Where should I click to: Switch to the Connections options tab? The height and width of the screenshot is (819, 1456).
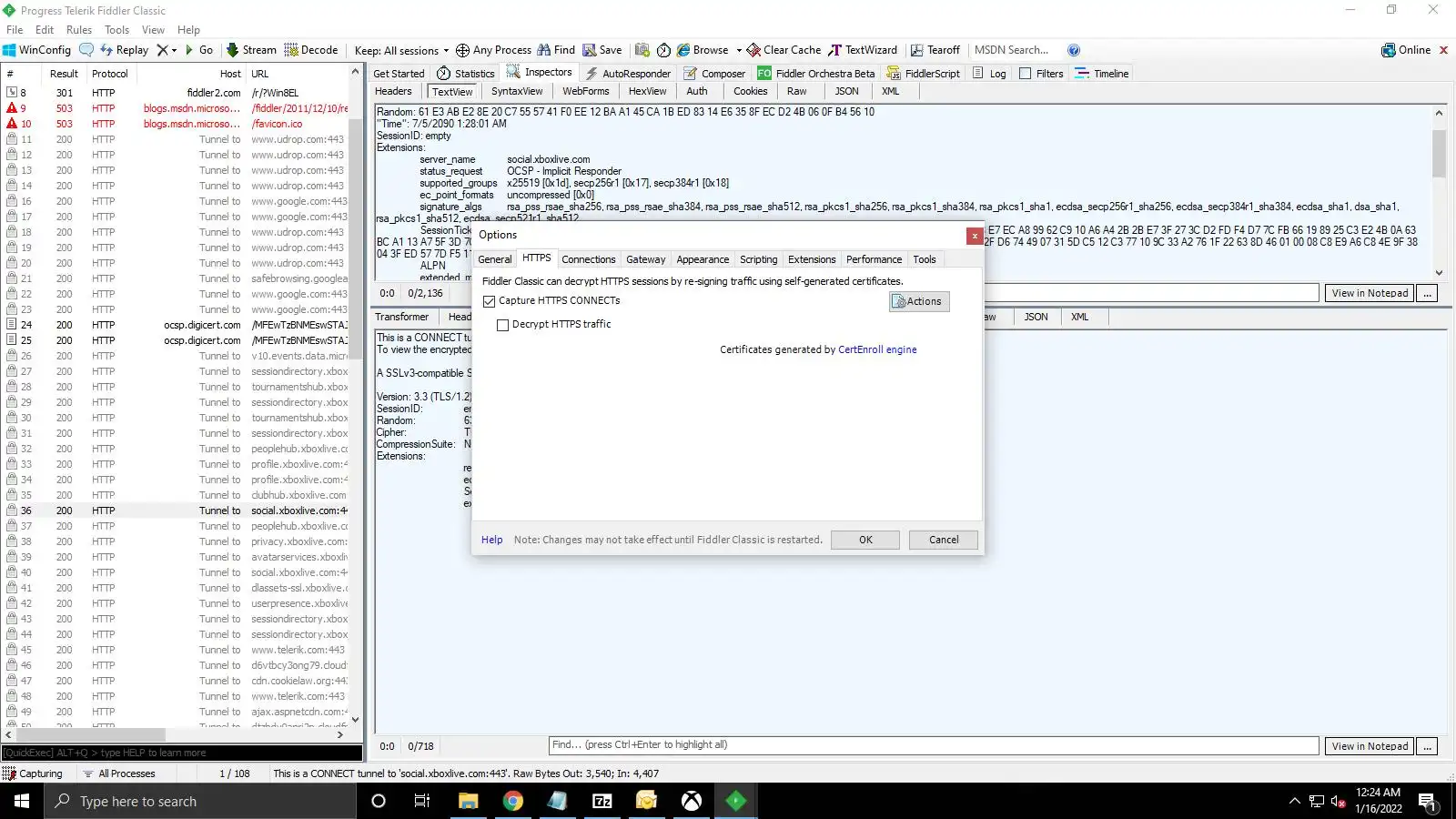click(589, 259)
